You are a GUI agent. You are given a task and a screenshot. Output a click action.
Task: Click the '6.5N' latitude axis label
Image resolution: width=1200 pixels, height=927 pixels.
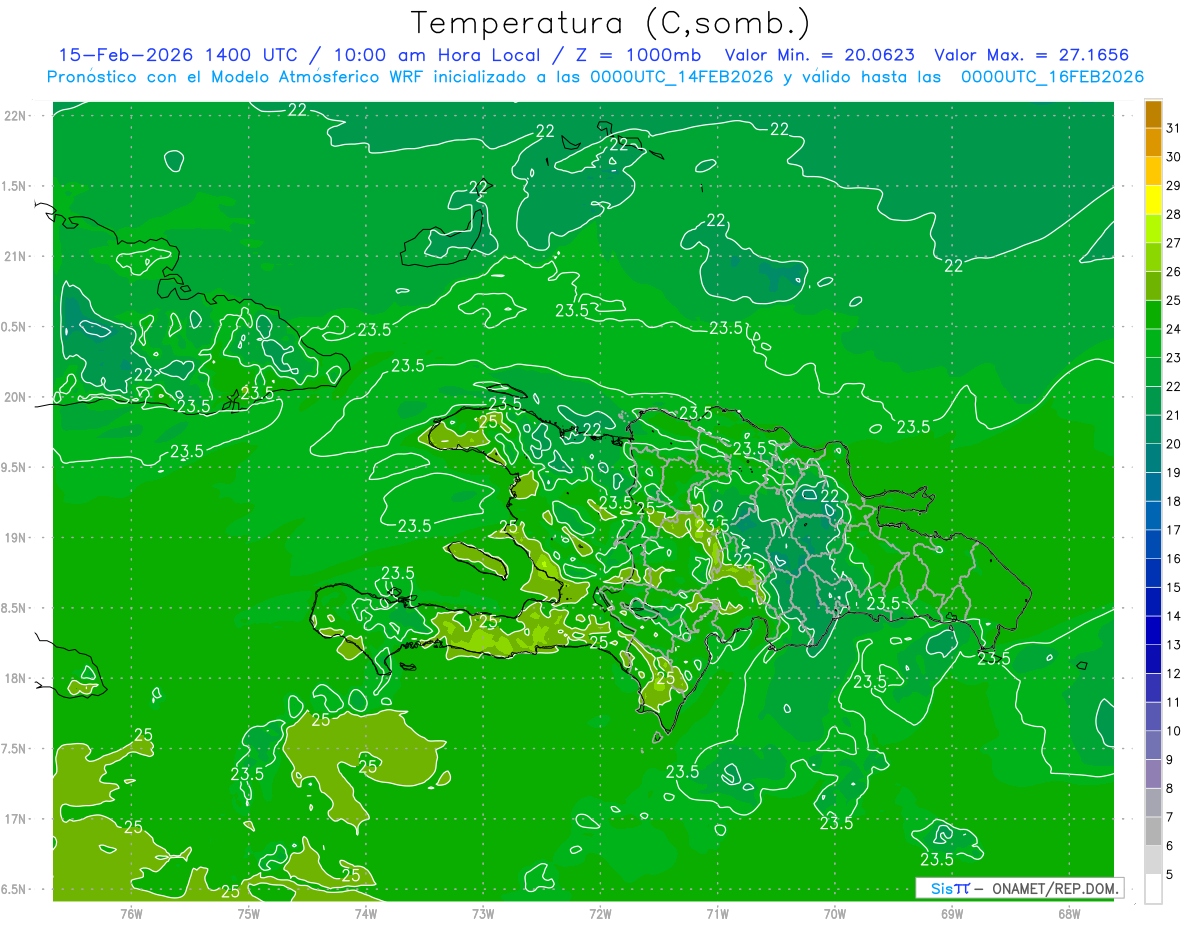coord(14,890)
